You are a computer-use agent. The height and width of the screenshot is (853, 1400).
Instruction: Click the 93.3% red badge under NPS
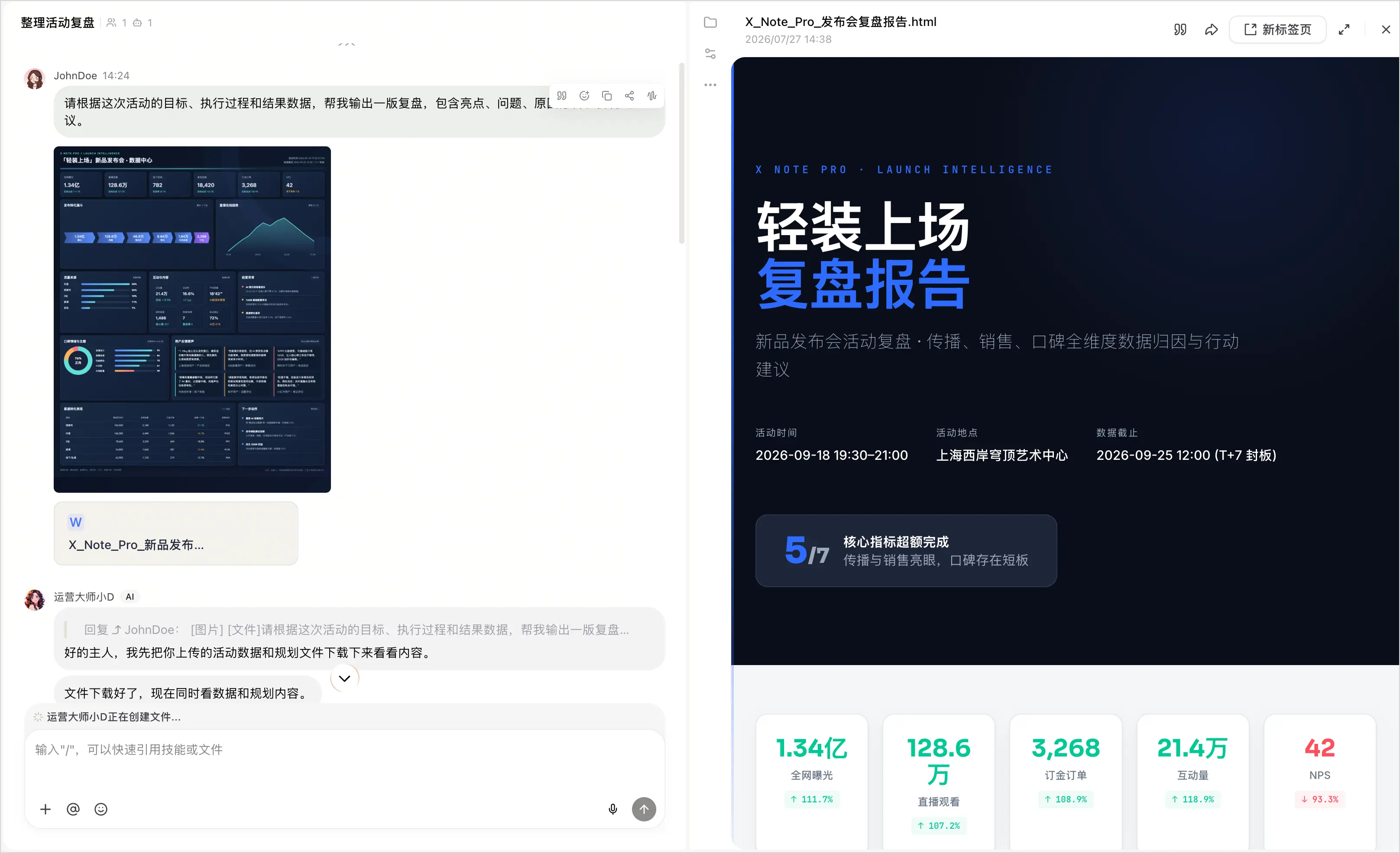1319,799
